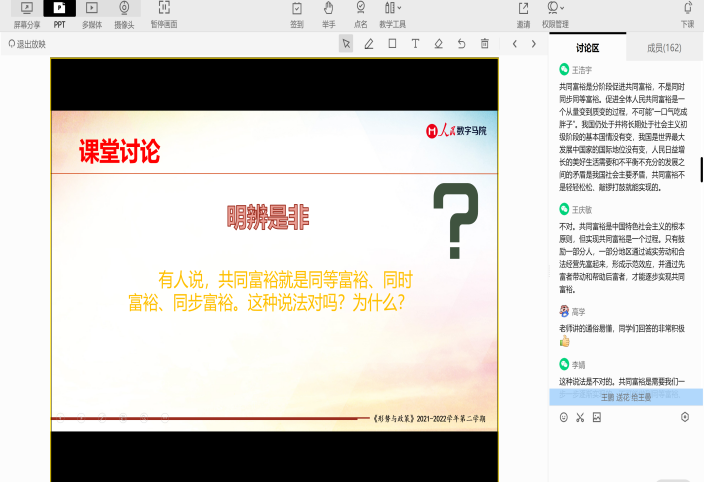Exit slideshow via 退出放映
Image resolution: width=704 pixels, height=482 pixels.
(27, 44)
